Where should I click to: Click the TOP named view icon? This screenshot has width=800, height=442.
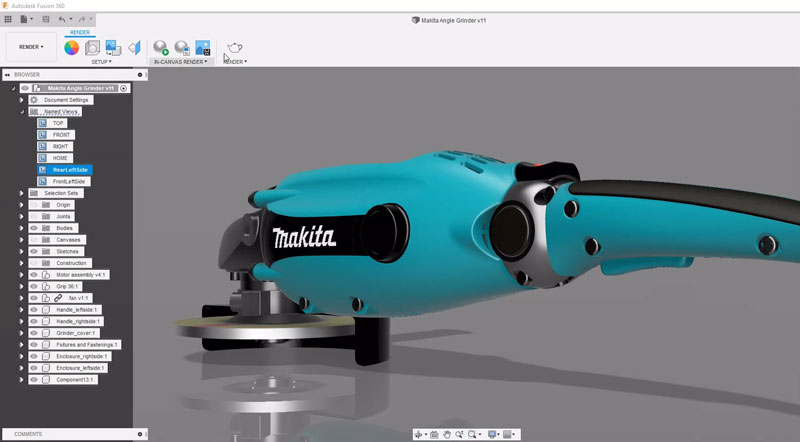pyautogui.click(x=43, y=123)
